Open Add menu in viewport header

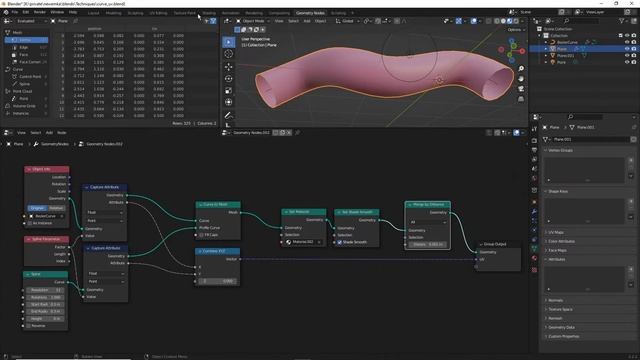[307, 21]
